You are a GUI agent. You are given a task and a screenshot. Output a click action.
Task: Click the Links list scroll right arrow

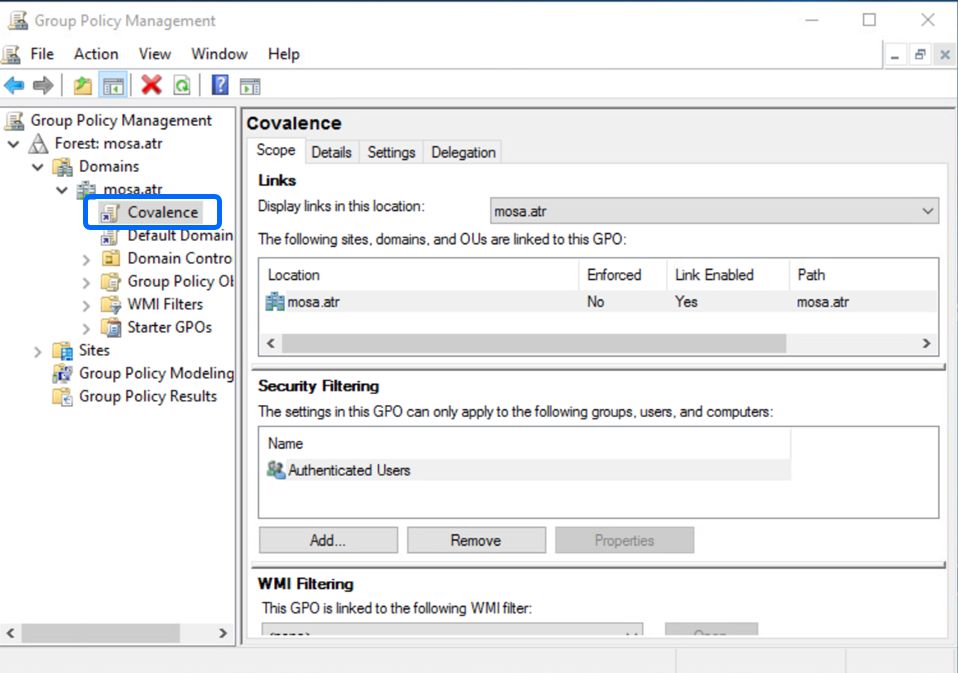point(926,343)
